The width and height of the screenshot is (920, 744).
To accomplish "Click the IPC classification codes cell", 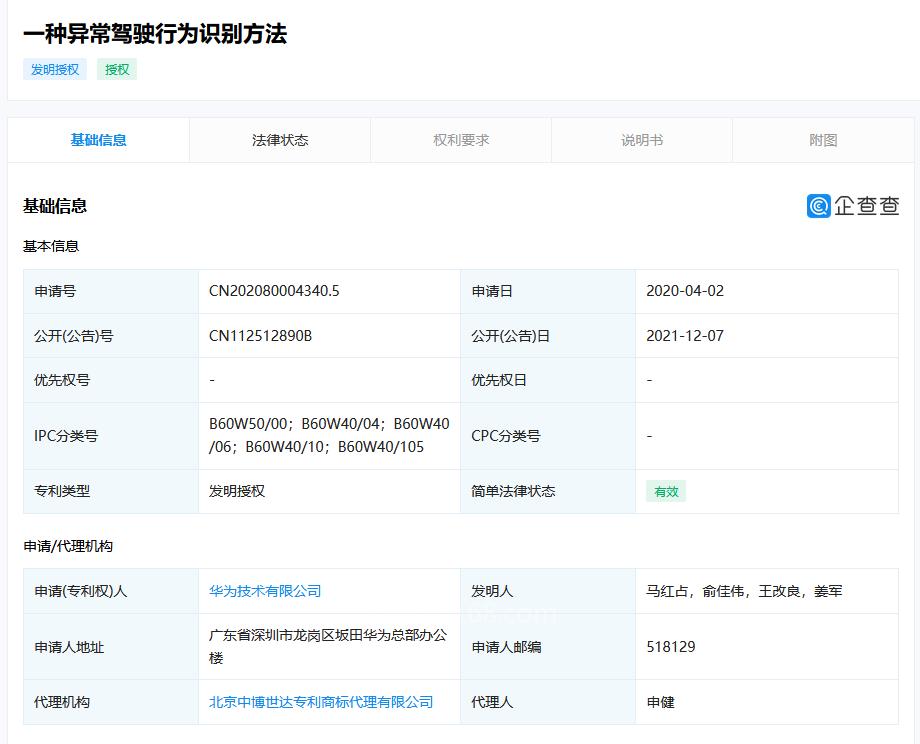I will click(329, 436).
